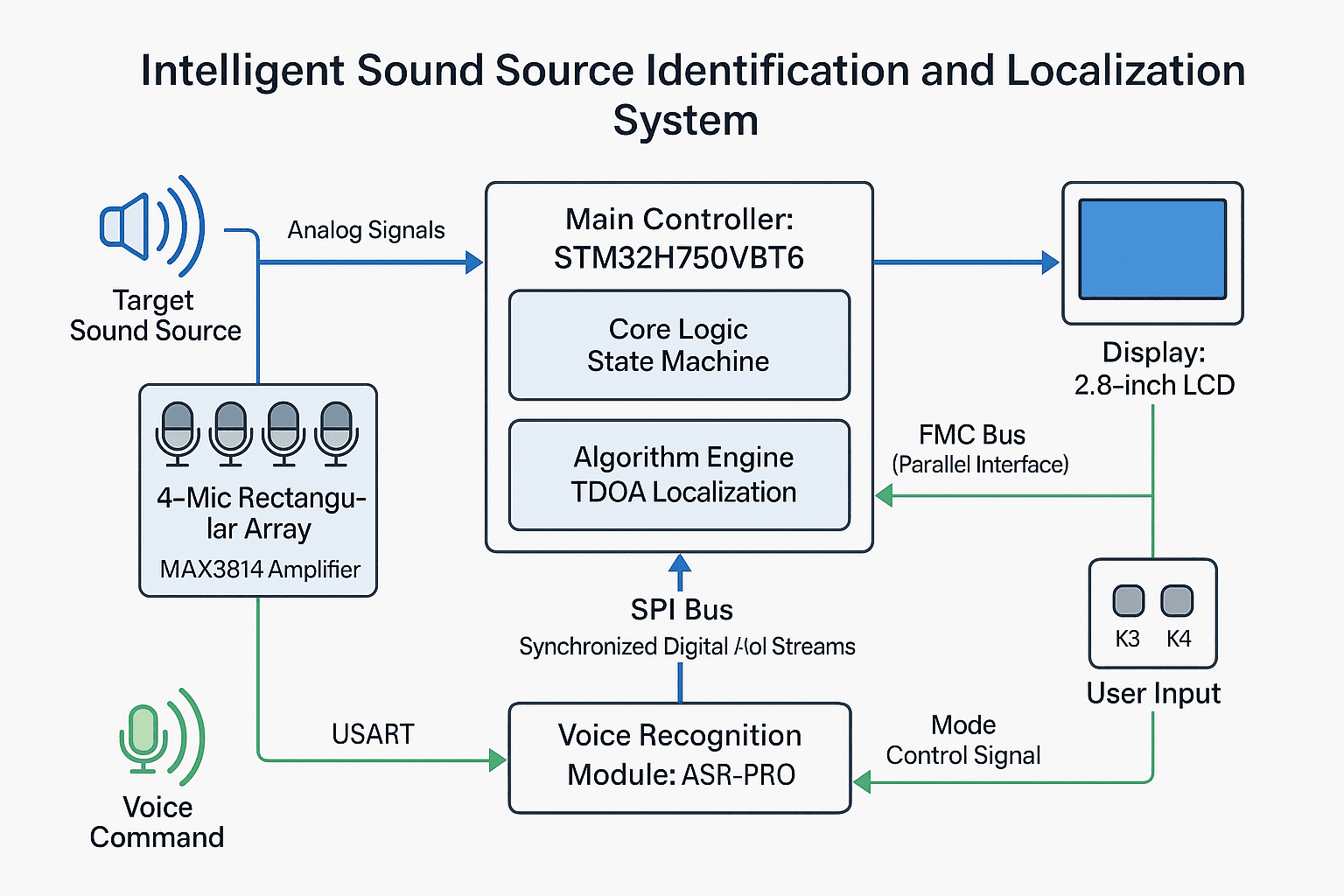Select the '(Parallel Interface)' text
The height and width of the screenshot is (896, 1344).
point(980,465)
